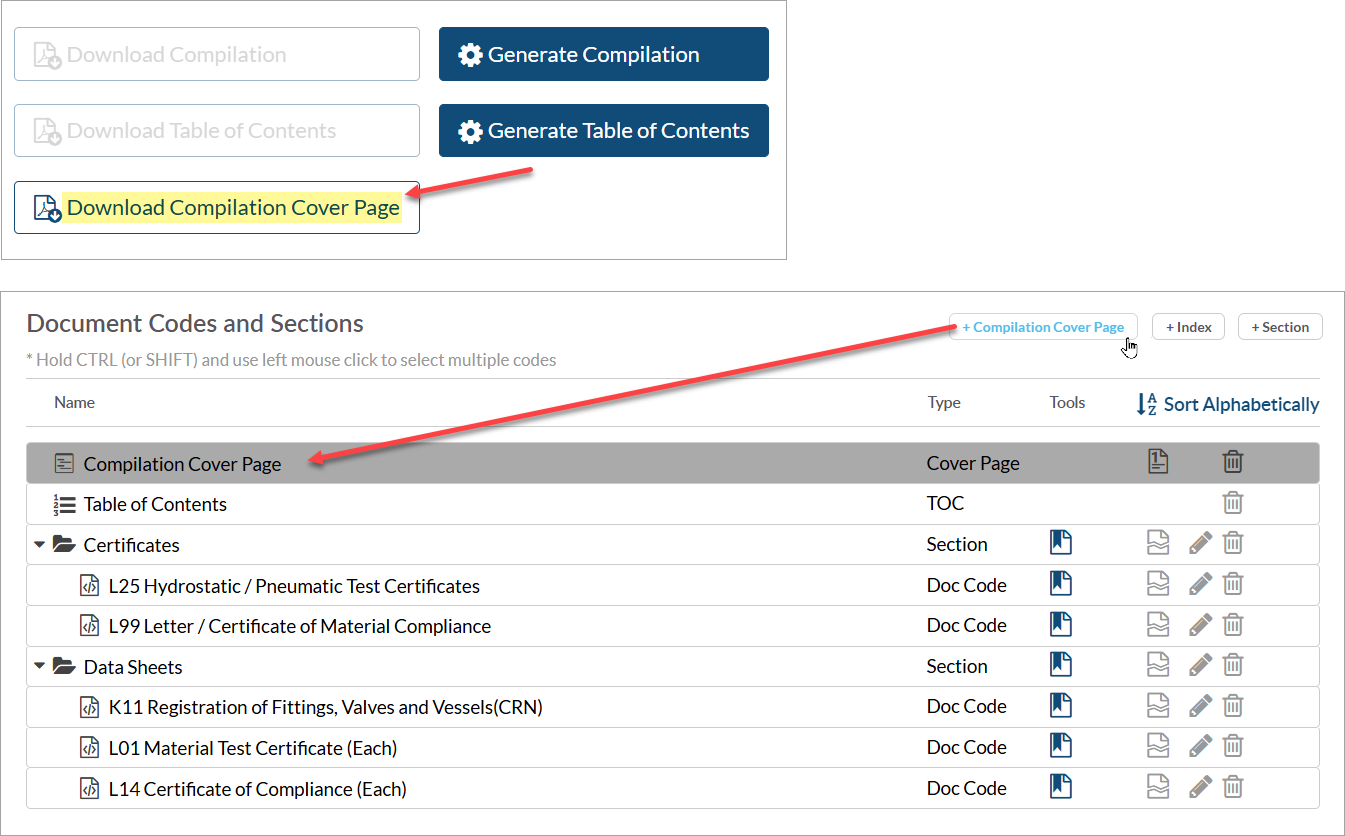
Task: Delete the L99 Letter doc code
Action: click(1233, 624)
